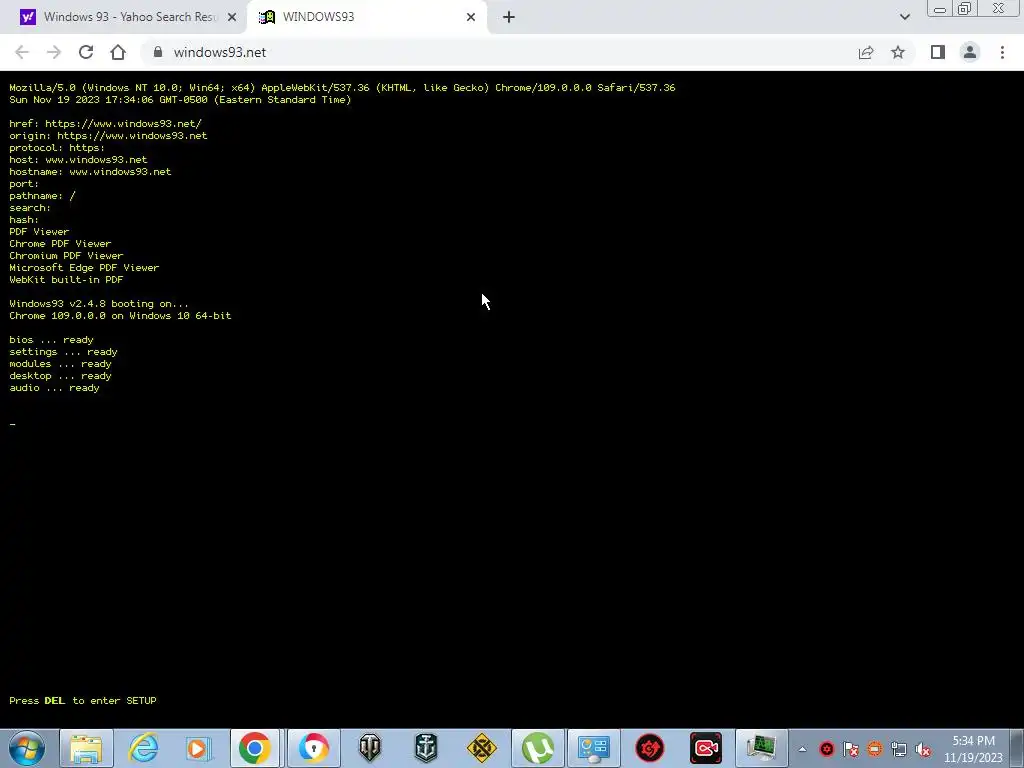Click the 'Chromium PDF Viewer' line
The height and width of the screenshot is (768, 1024).
tap(66, 256)
